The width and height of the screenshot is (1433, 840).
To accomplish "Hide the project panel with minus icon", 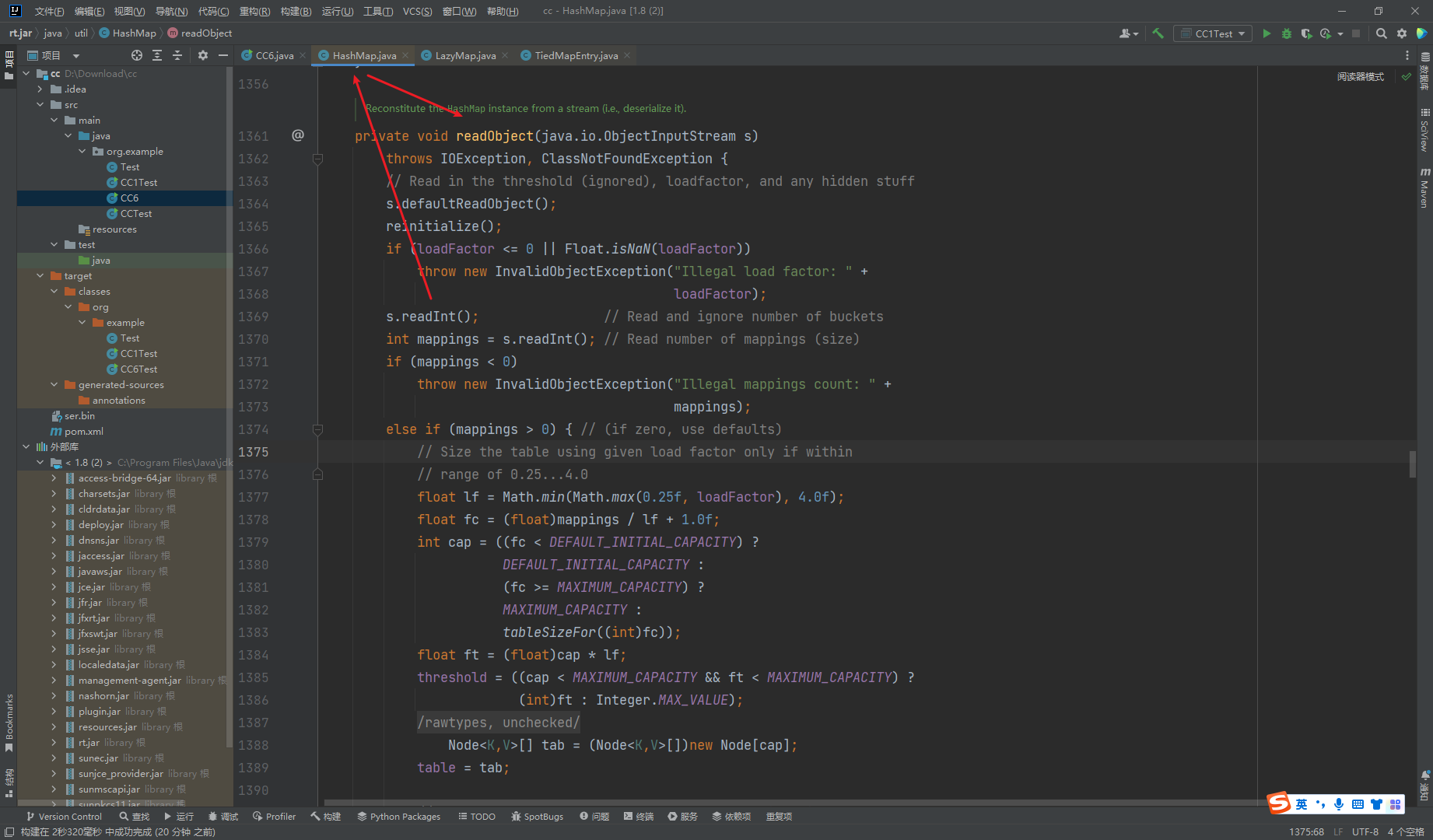I will click(223, 55).
